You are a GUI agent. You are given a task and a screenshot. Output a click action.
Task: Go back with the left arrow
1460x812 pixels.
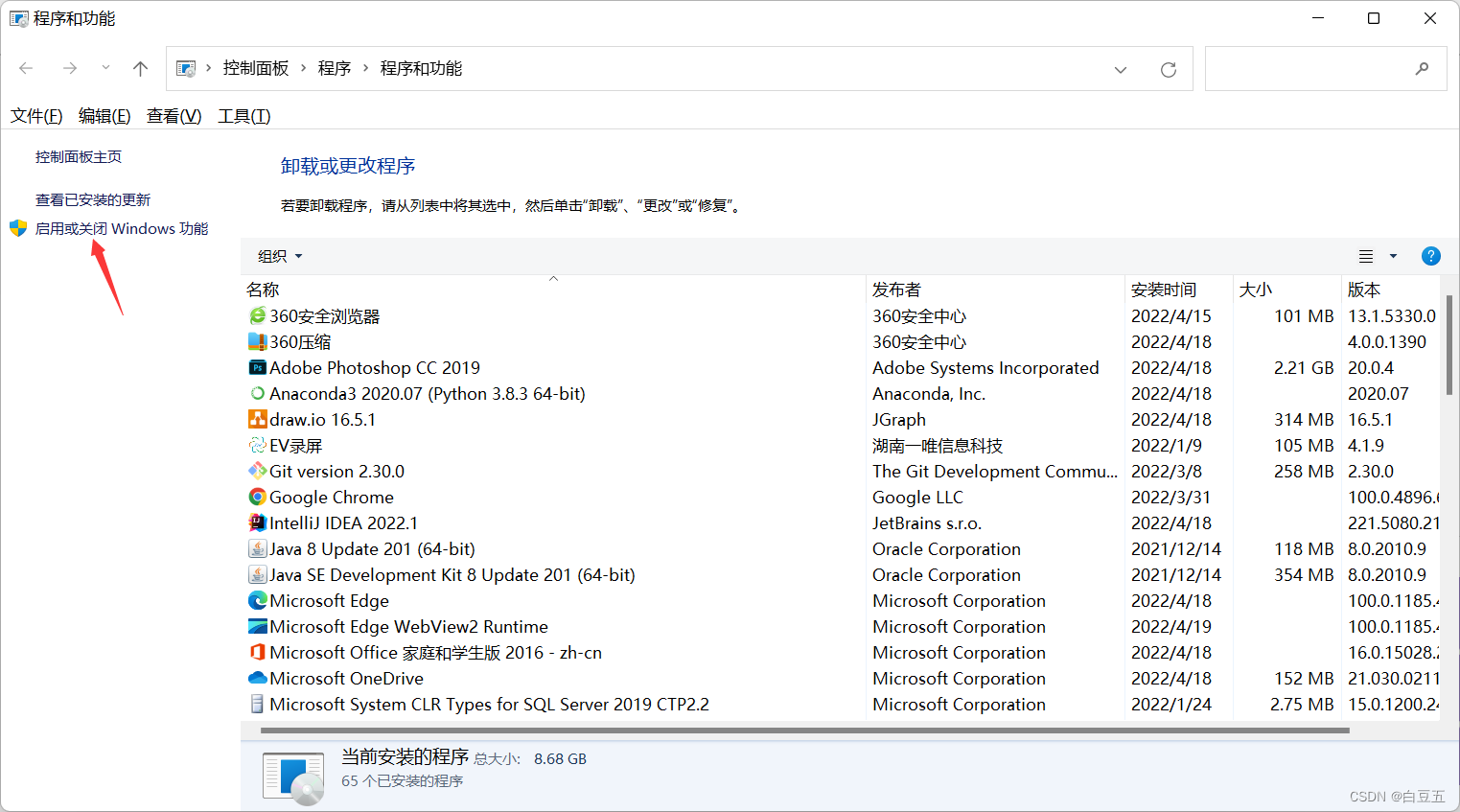coord(26,68)
